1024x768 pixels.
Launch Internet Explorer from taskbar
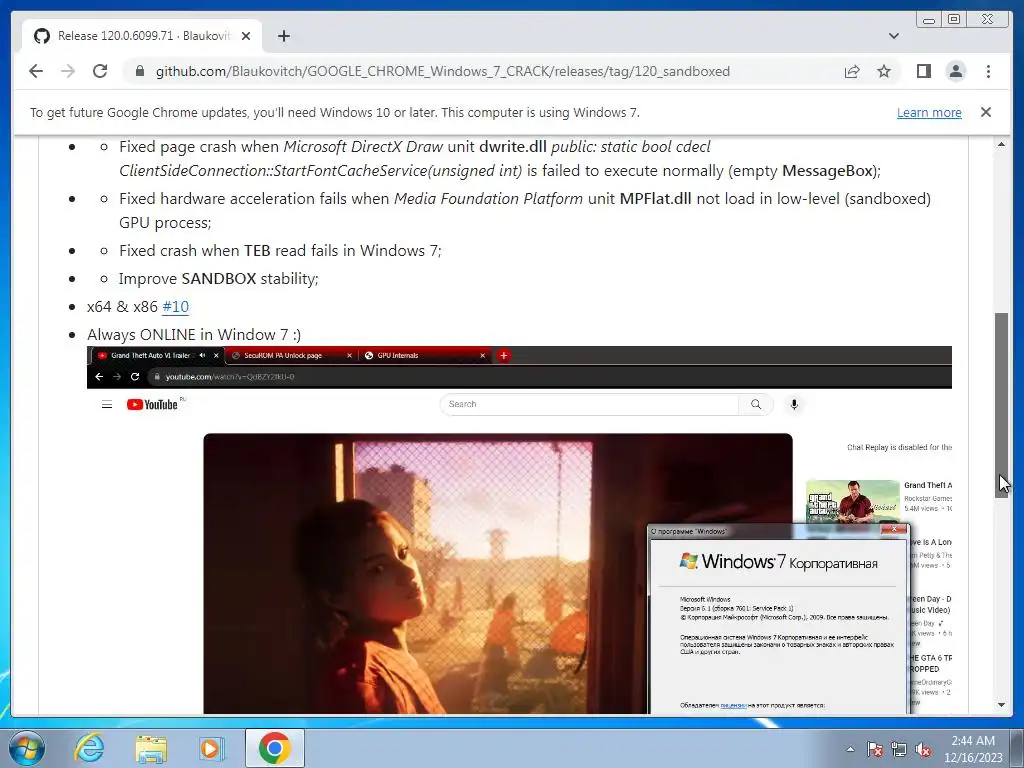[89, 748]
